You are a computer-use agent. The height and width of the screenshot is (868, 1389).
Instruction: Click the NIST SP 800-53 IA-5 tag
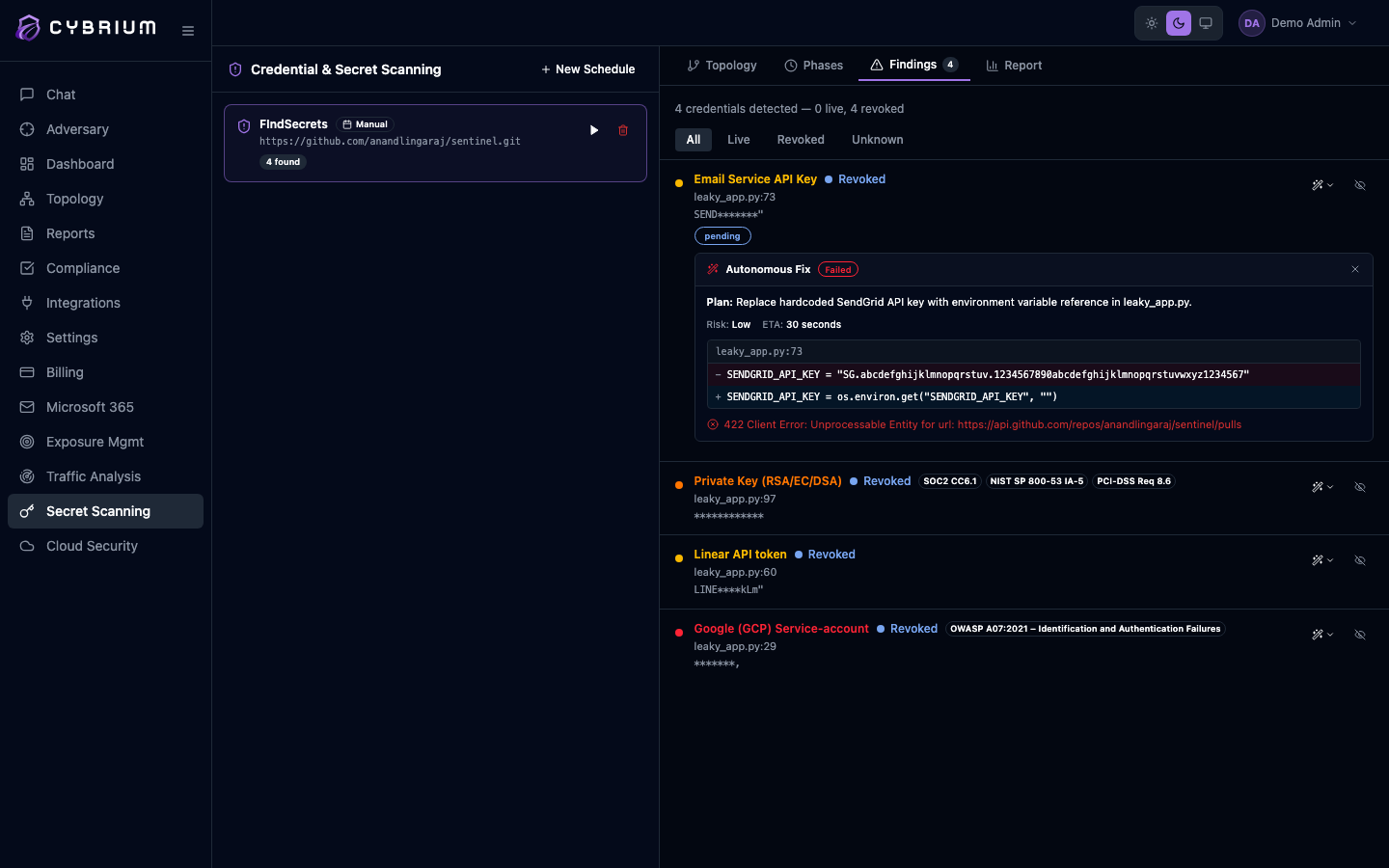pos(1037,481)
